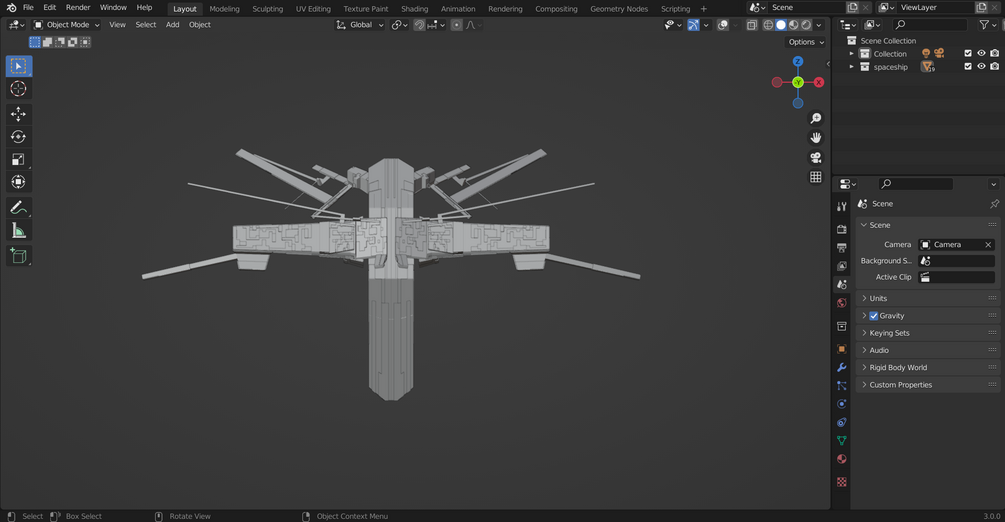Open the Output properties tab

click(842, 248)
